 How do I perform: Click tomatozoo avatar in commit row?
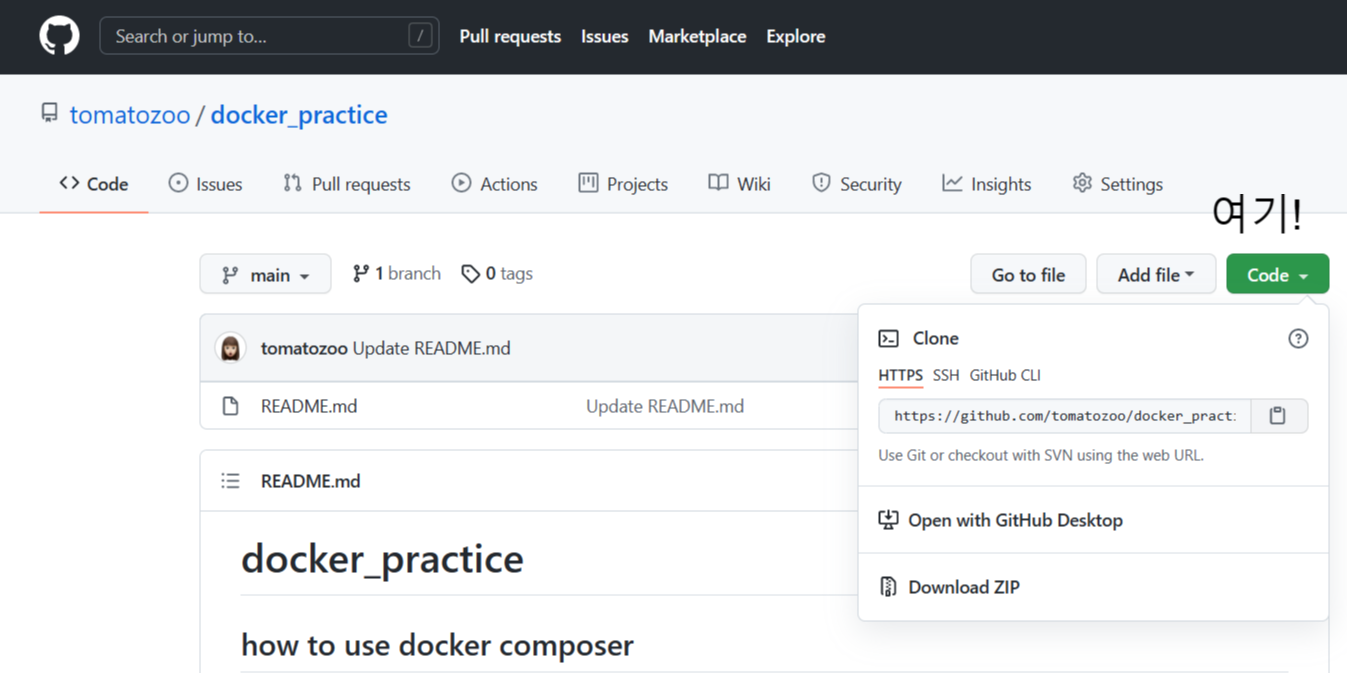tap(231, 348)
